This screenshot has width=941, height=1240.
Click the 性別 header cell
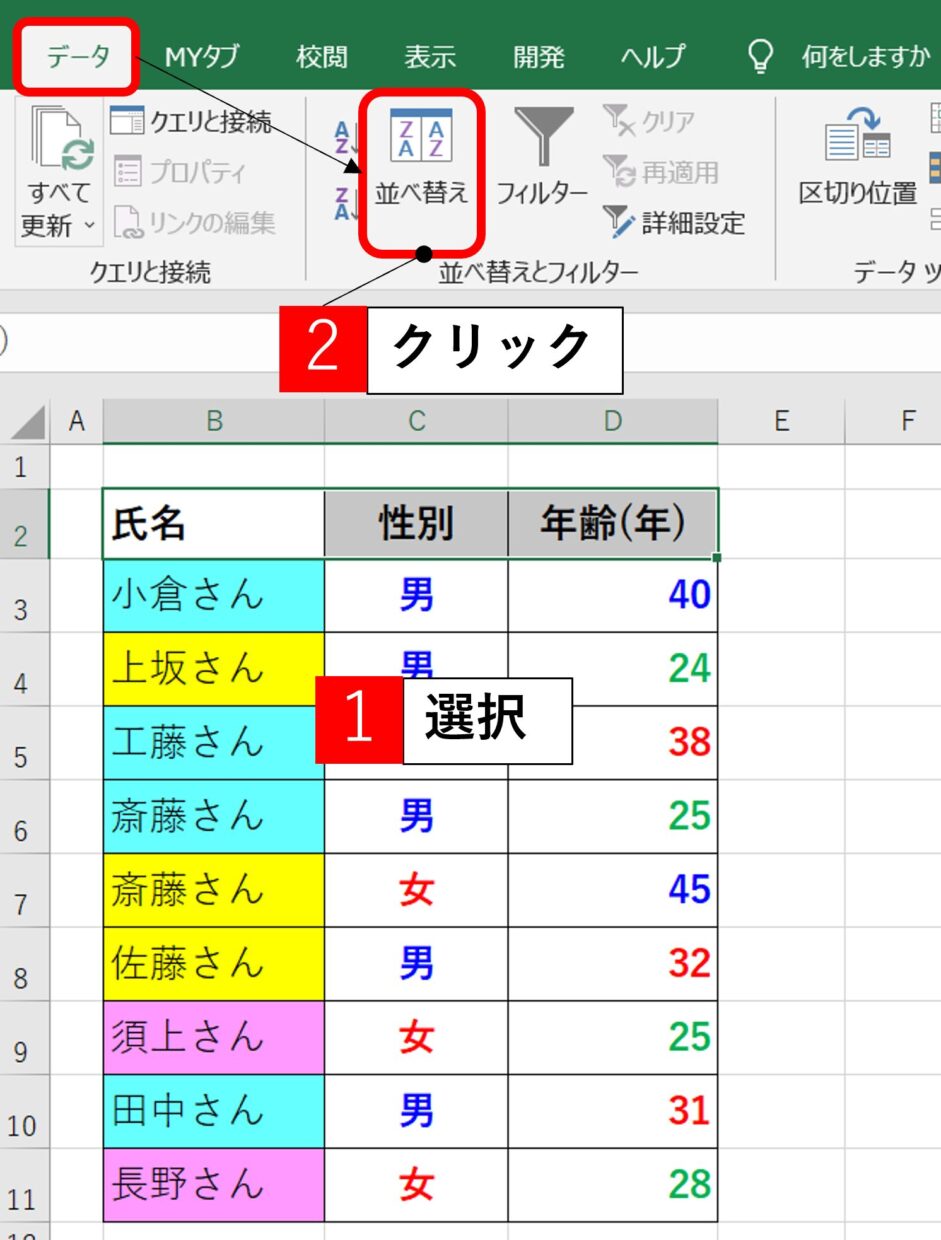click(416, 523)
